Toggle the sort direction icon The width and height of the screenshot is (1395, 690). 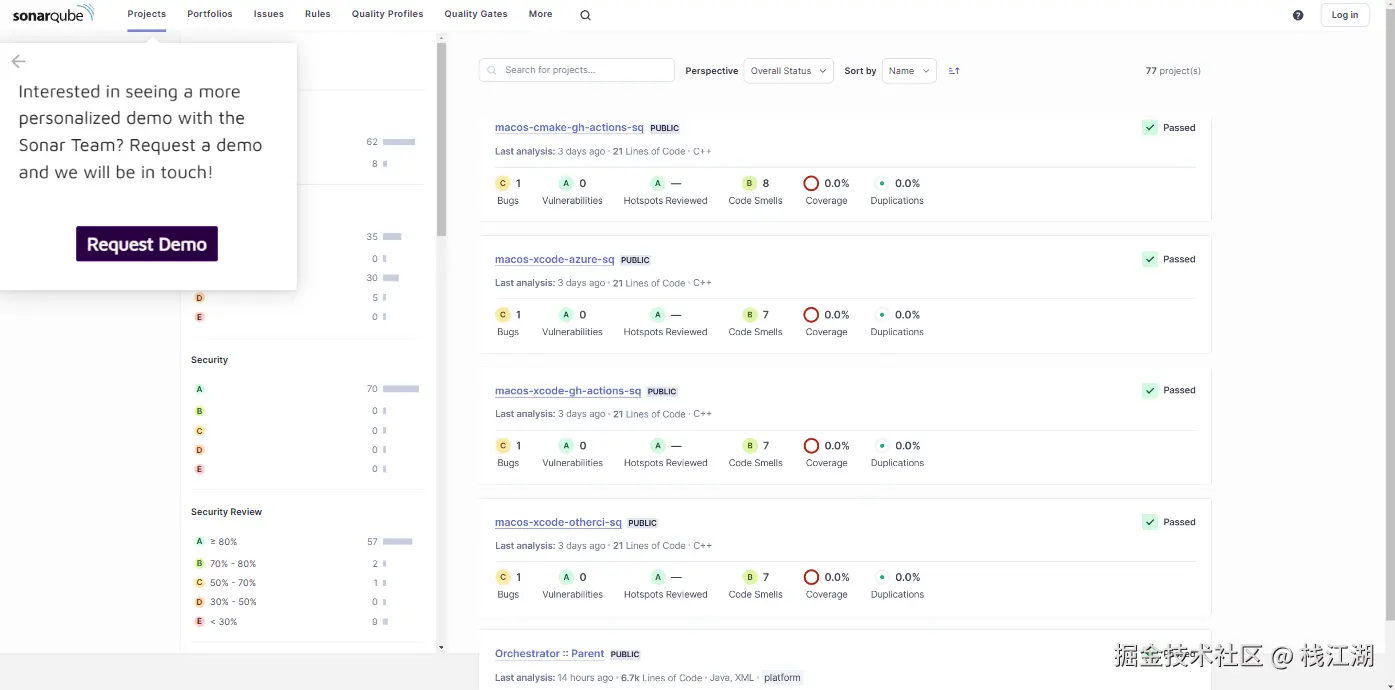[954, 71]
